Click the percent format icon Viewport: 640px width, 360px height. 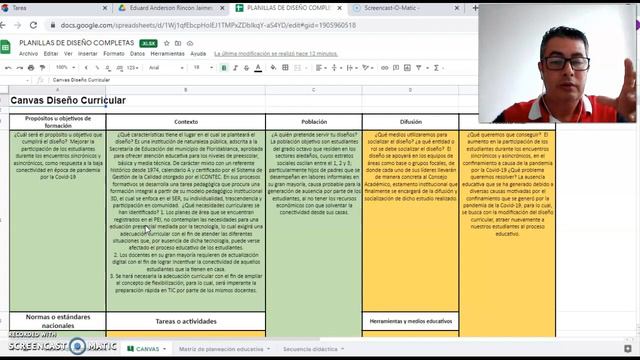pyautogui.click(x=97, y=68)
